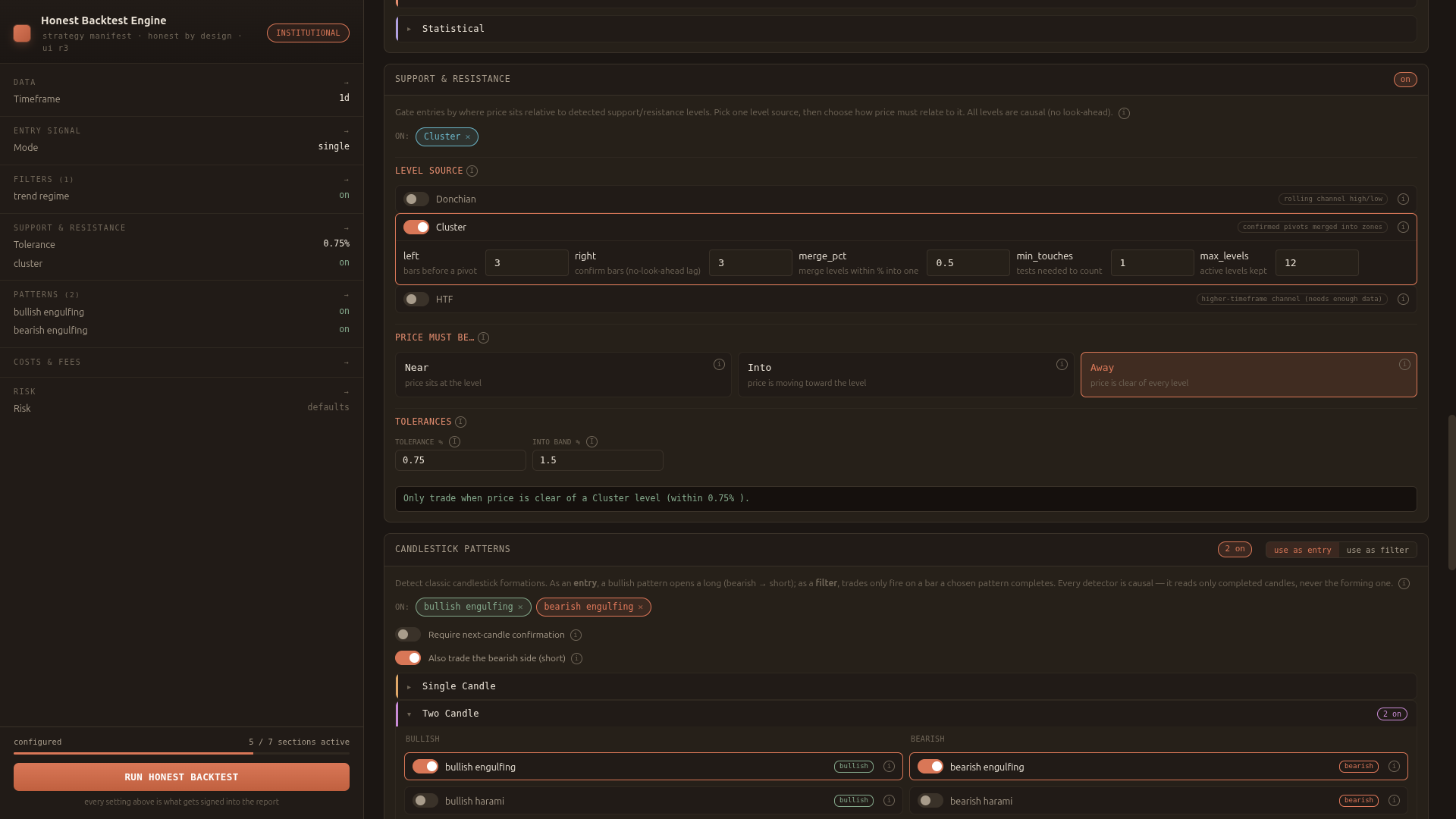Go to Data section arrow

346,83
